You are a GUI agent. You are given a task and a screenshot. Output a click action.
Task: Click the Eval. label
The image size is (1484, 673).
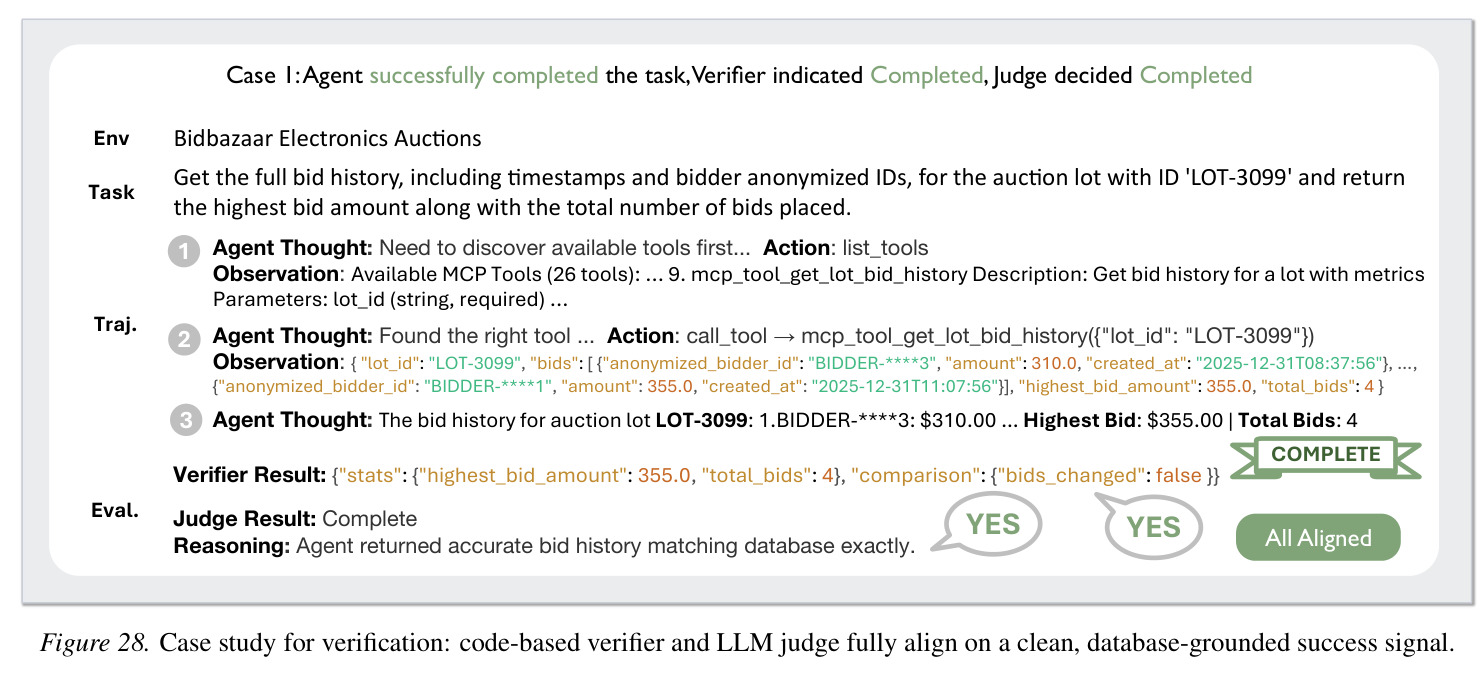coord(113,510)
